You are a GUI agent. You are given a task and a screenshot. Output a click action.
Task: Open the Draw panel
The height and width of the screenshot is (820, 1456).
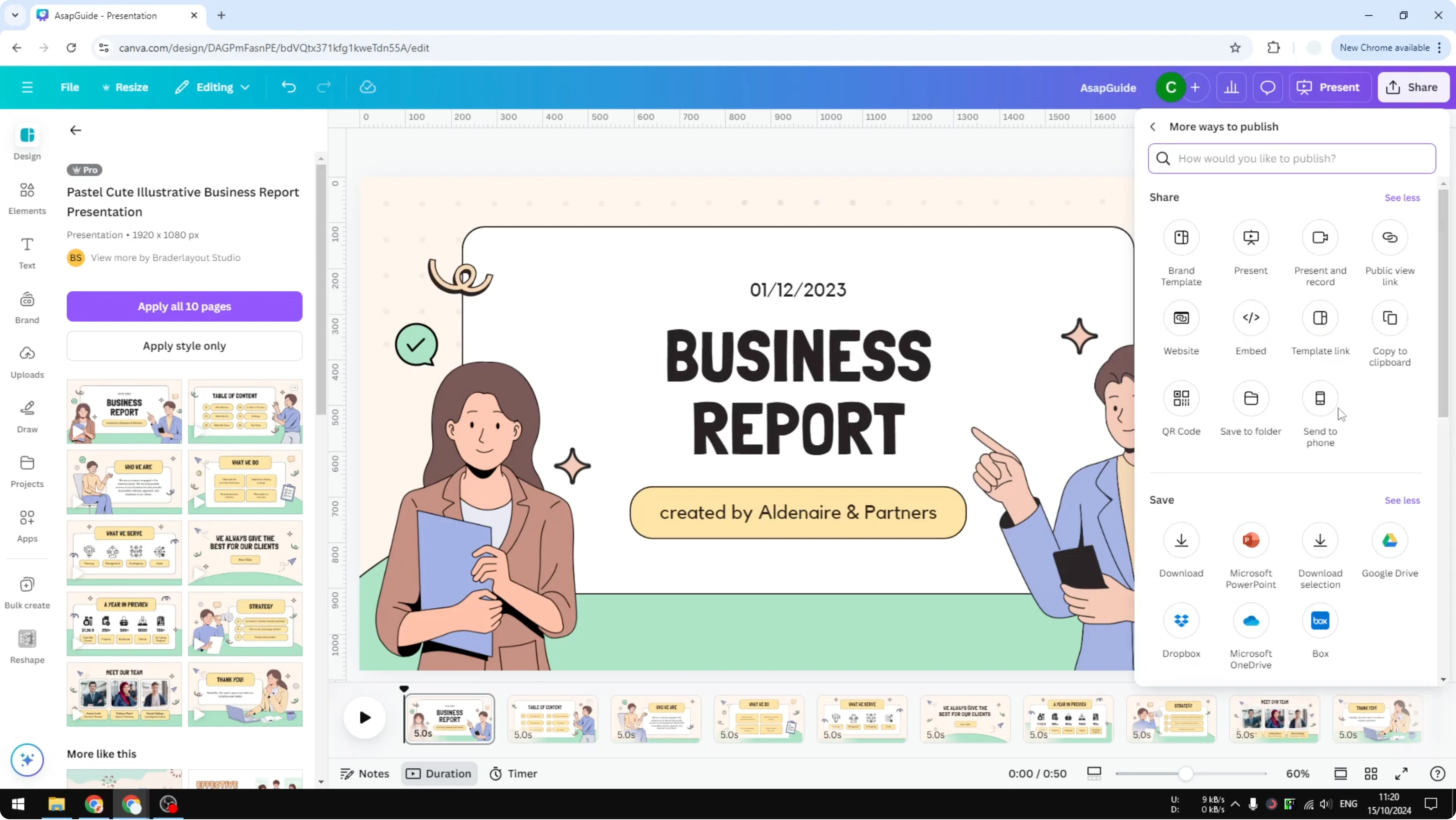click(27, 417)
